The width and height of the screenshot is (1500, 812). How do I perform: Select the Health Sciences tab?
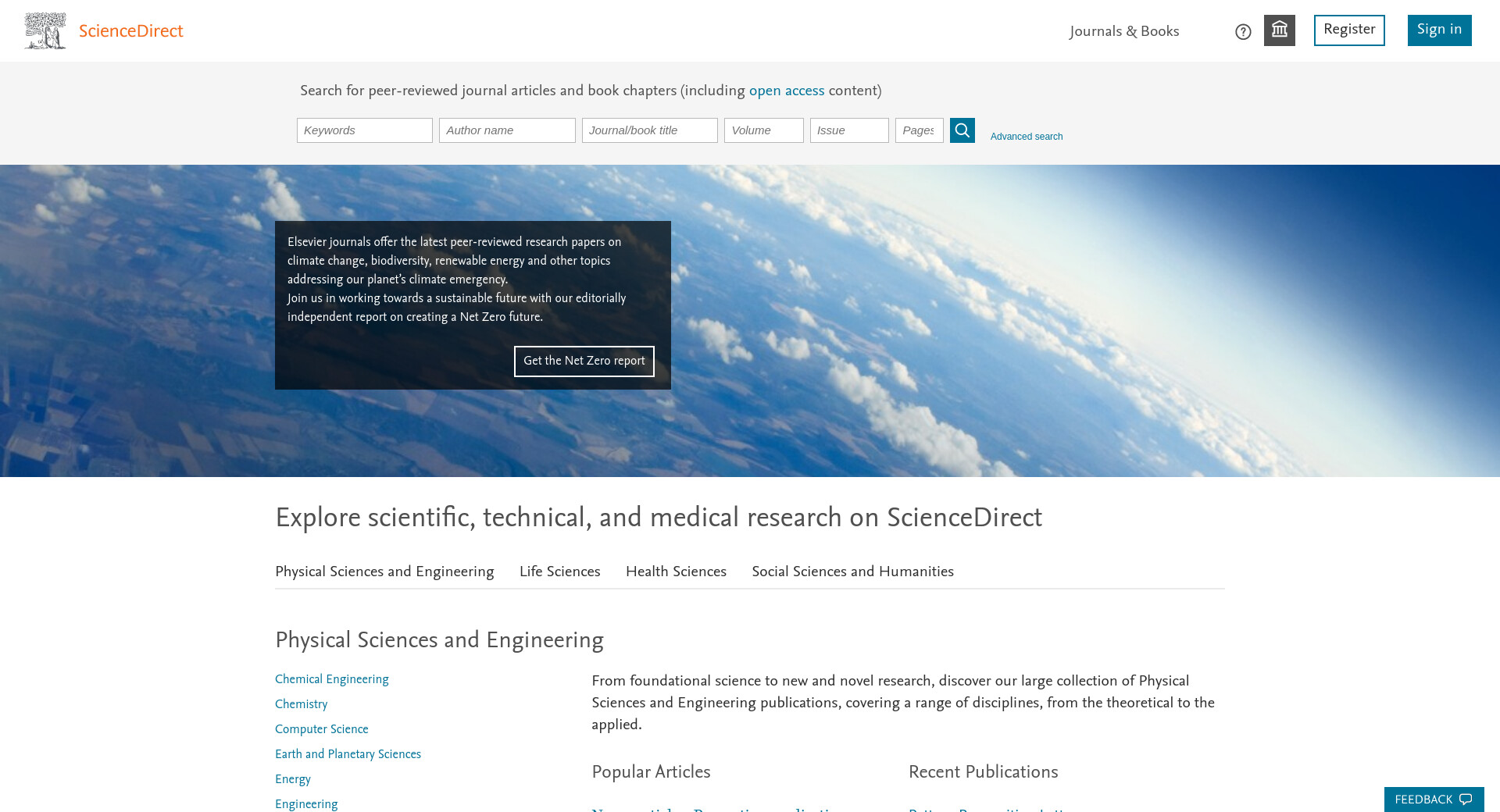[x=676, y=572]
